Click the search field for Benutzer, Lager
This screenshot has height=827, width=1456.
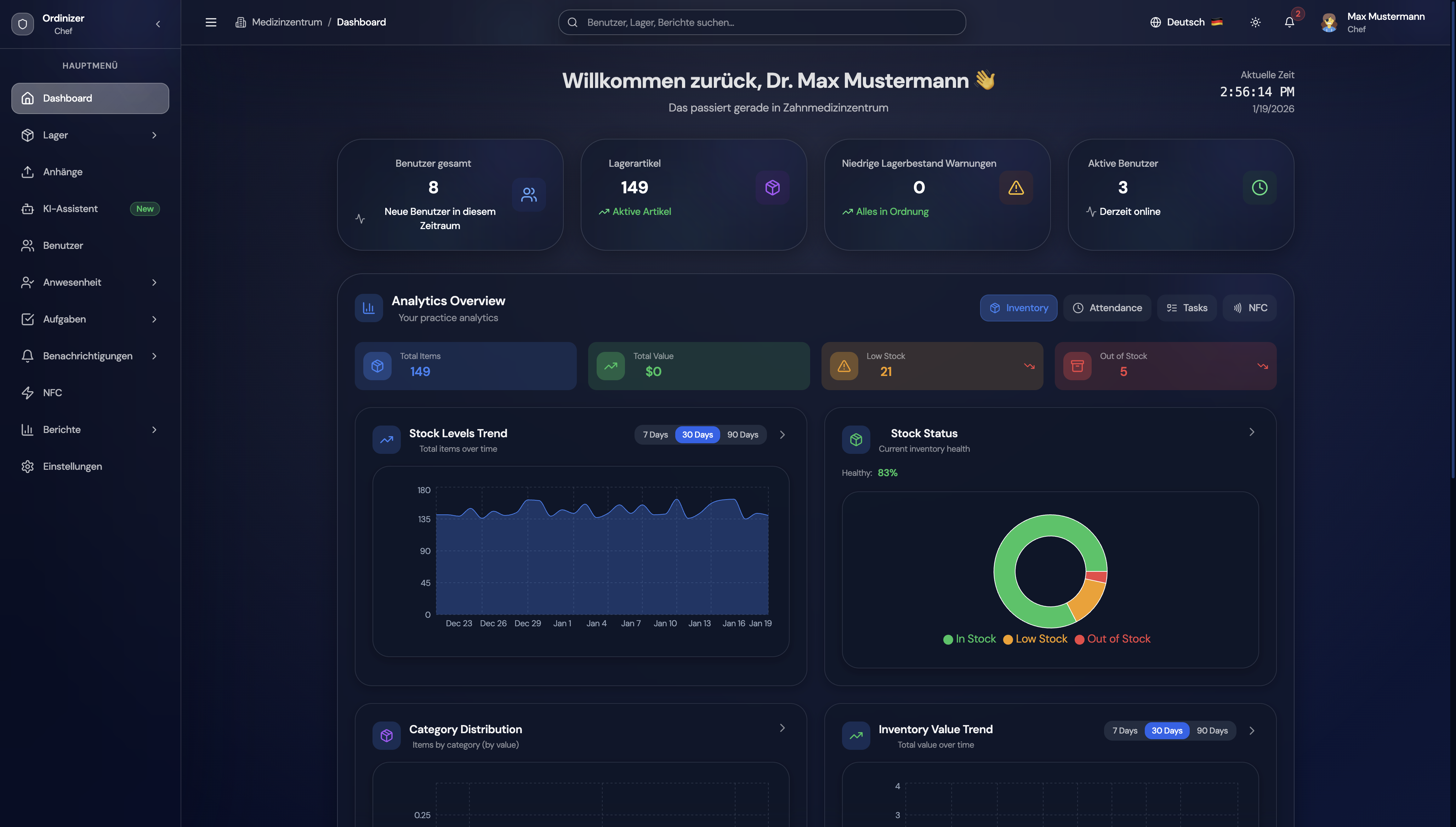[761, 22]
